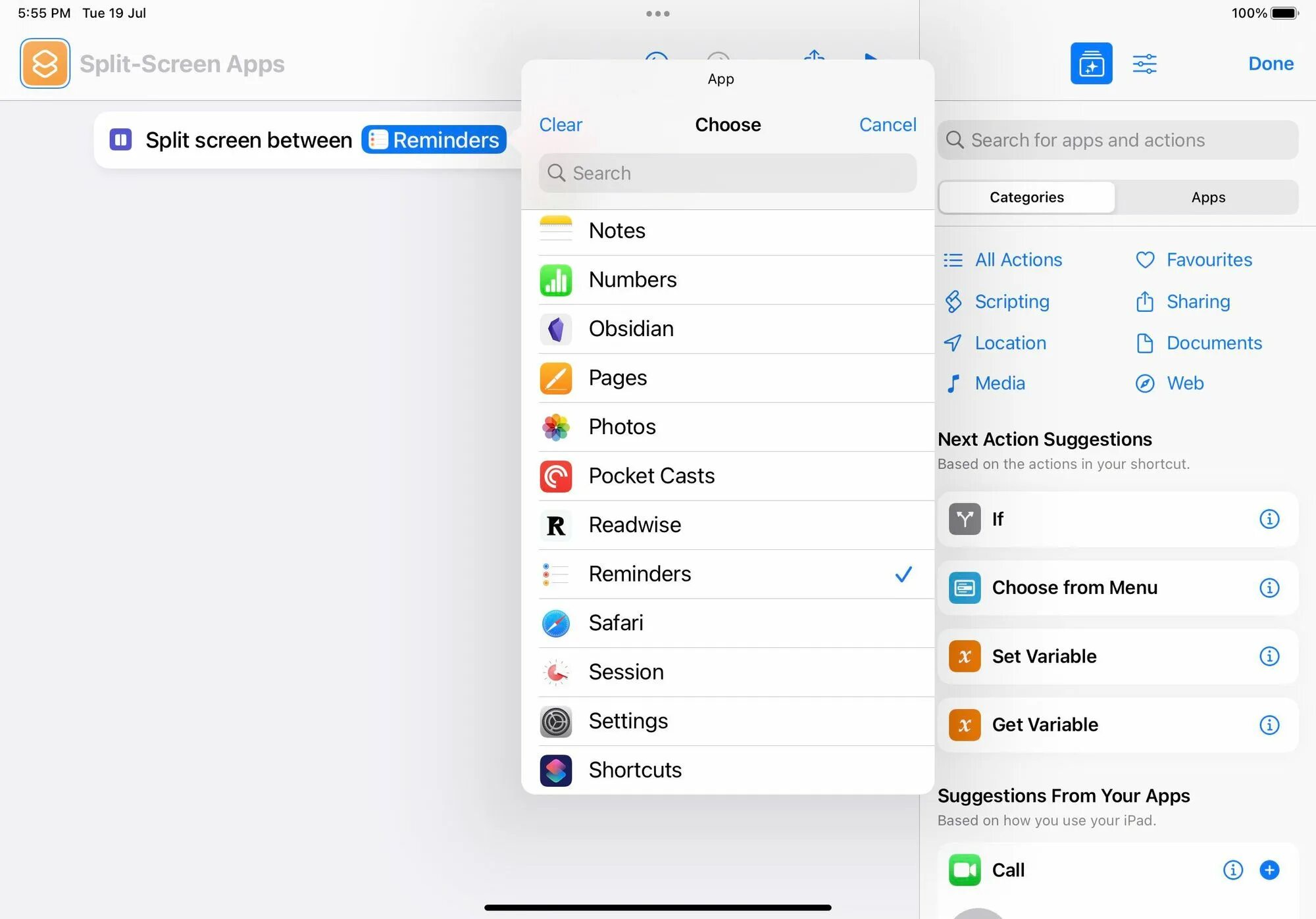The height and width of the screenshot is (919, 1316).
Task: Select the Safari app icon
Action: pyautogui.click(x=556, y=622)
